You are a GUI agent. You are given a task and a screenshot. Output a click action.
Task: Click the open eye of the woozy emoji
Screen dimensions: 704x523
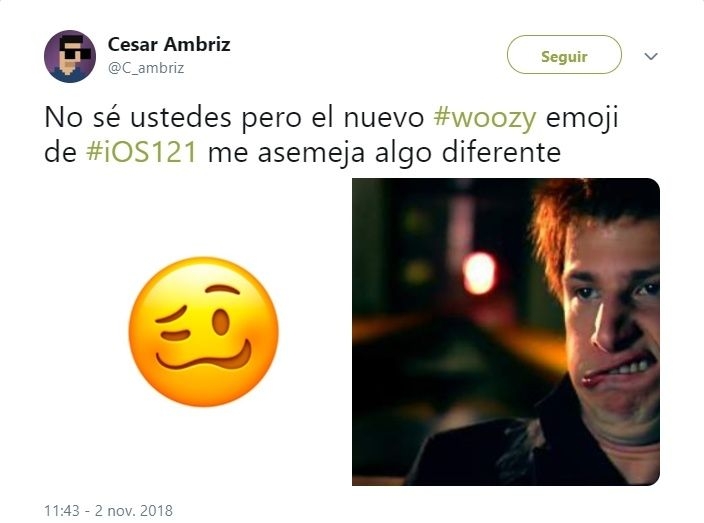click(221, 321)
